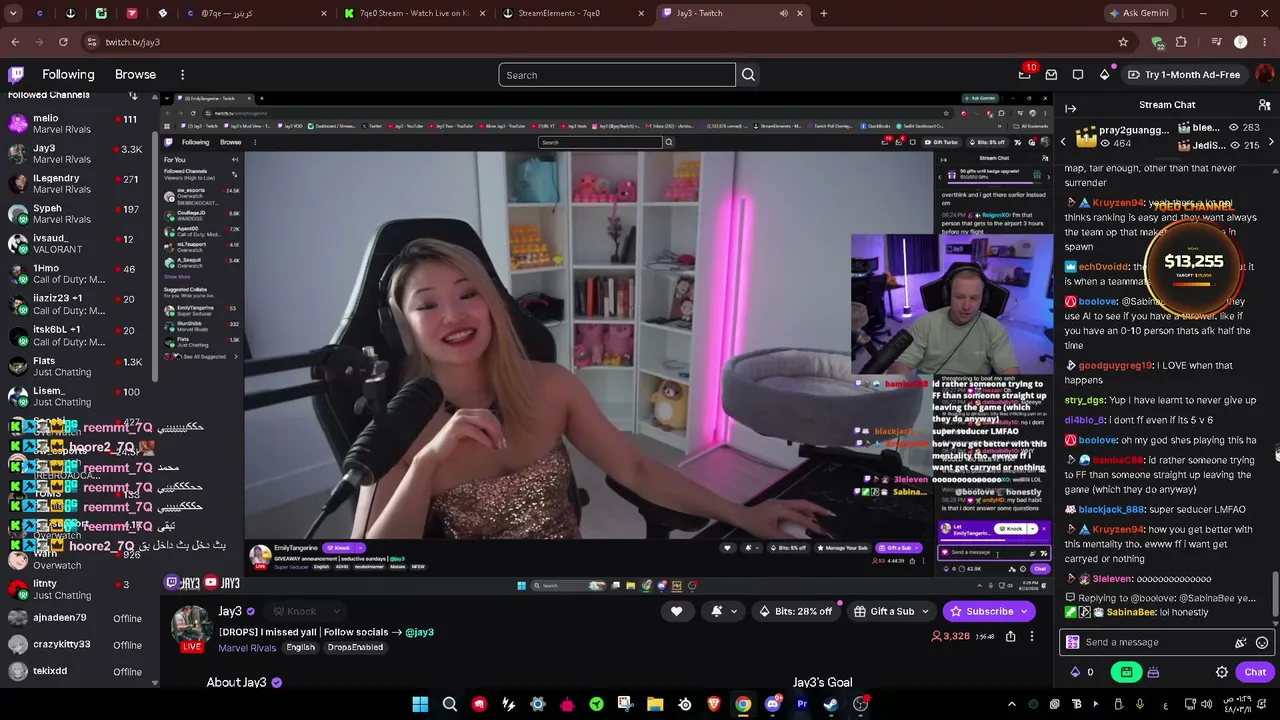The image size is (1280, 720).
Task: Send message with the Chat button
Action: click(1255, 672)
